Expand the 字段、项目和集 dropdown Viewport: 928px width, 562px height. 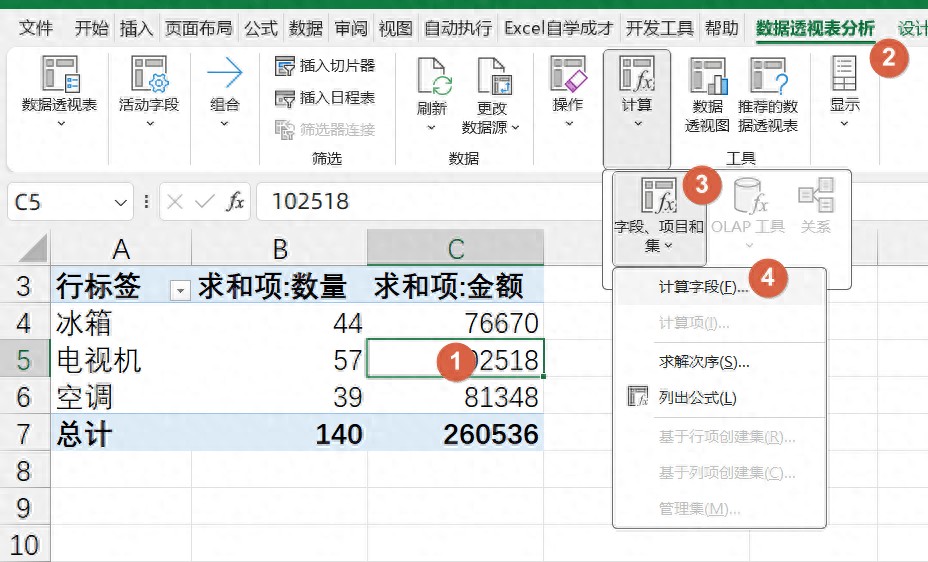[x=659, y=218]
